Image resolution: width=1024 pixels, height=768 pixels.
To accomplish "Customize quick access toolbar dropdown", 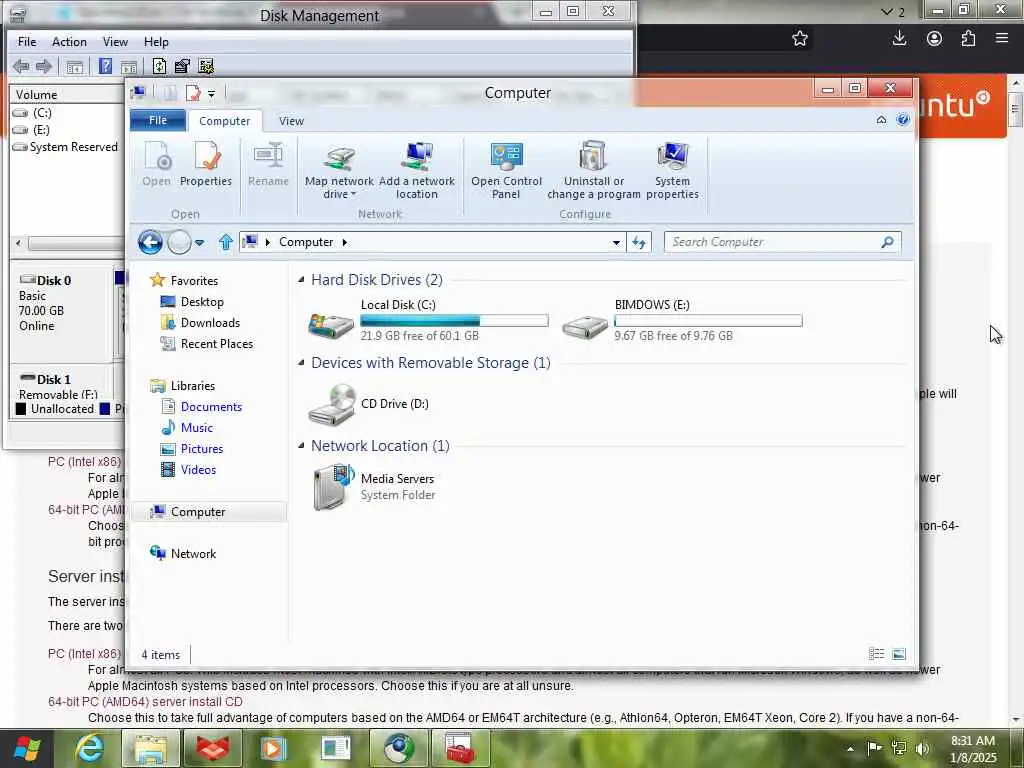I will [x=211, y=94].
